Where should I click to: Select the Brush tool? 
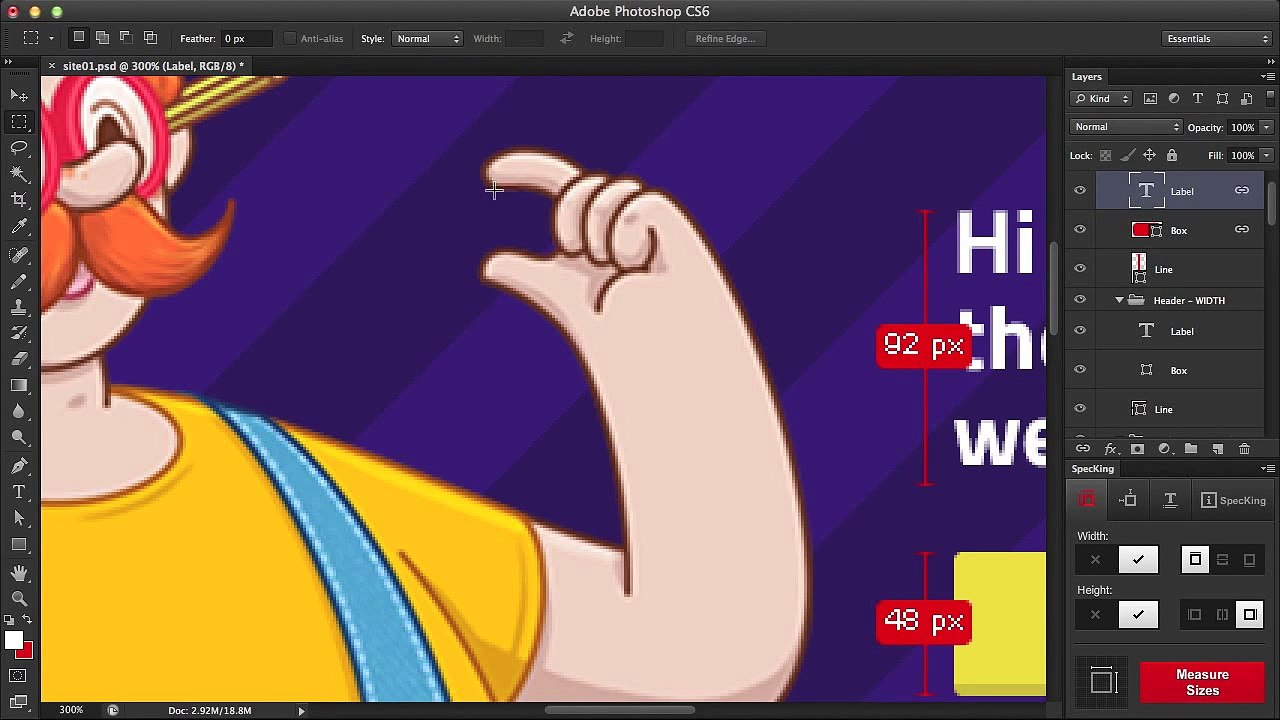click(x=19, y=281)
